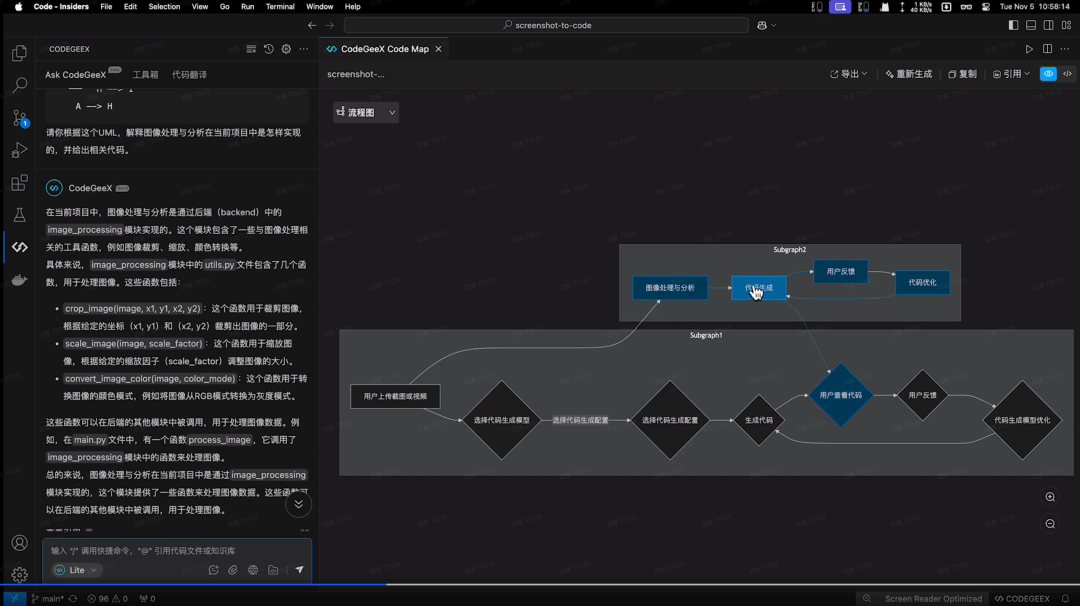The height and width of the screenshot is (606, 1080).
Task: Switch to the 工具箱 tab
Action: [x=145, y=74]
